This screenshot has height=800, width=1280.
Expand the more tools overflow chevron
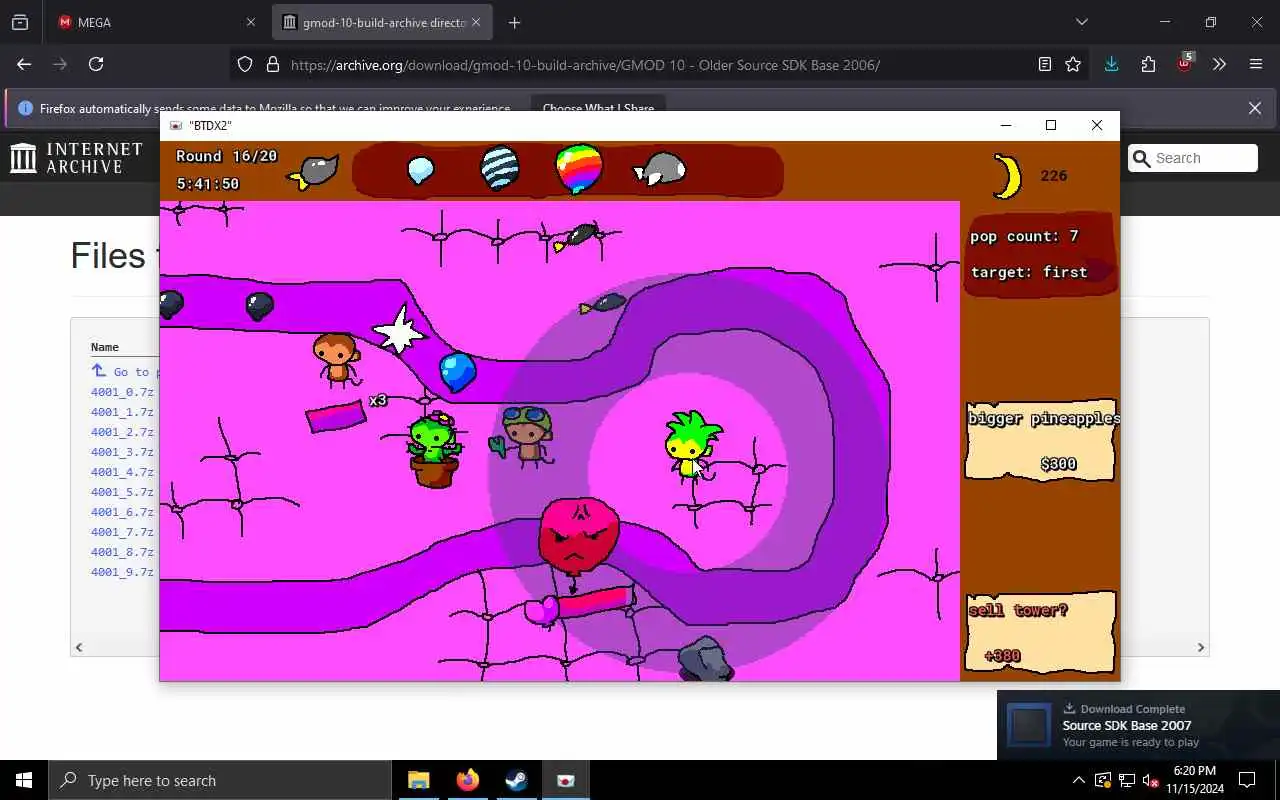click(x=1219, y=64)
